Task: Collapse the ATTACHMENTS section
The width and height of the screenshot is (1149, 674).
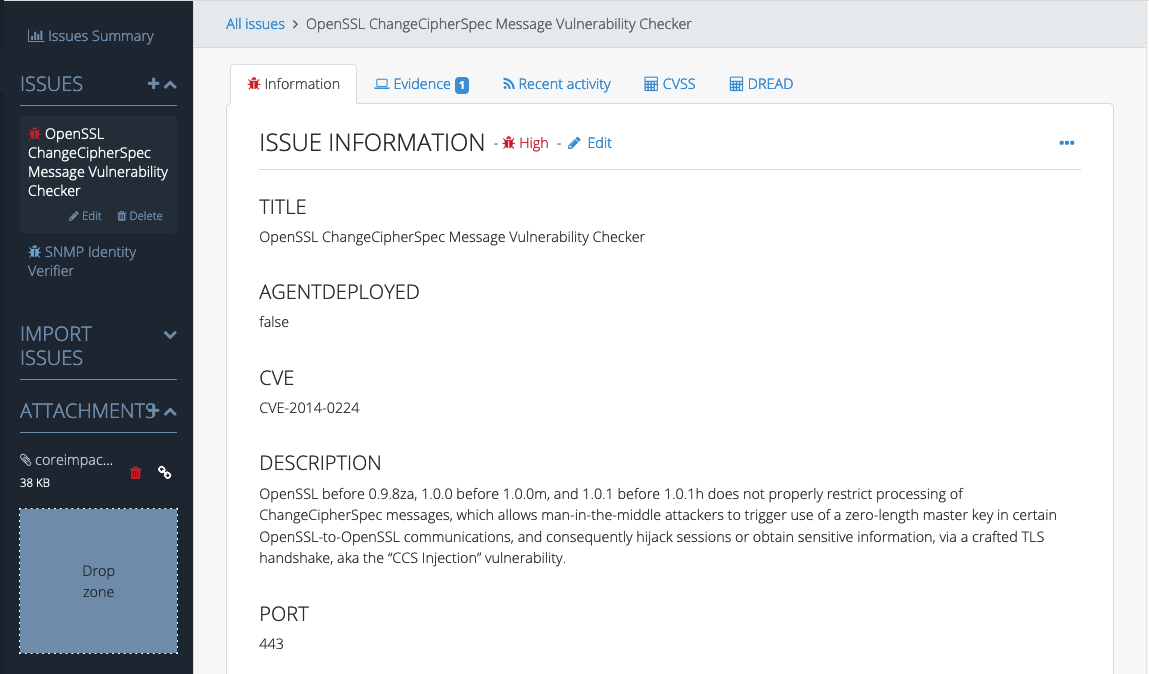Action: pos(170,412)
